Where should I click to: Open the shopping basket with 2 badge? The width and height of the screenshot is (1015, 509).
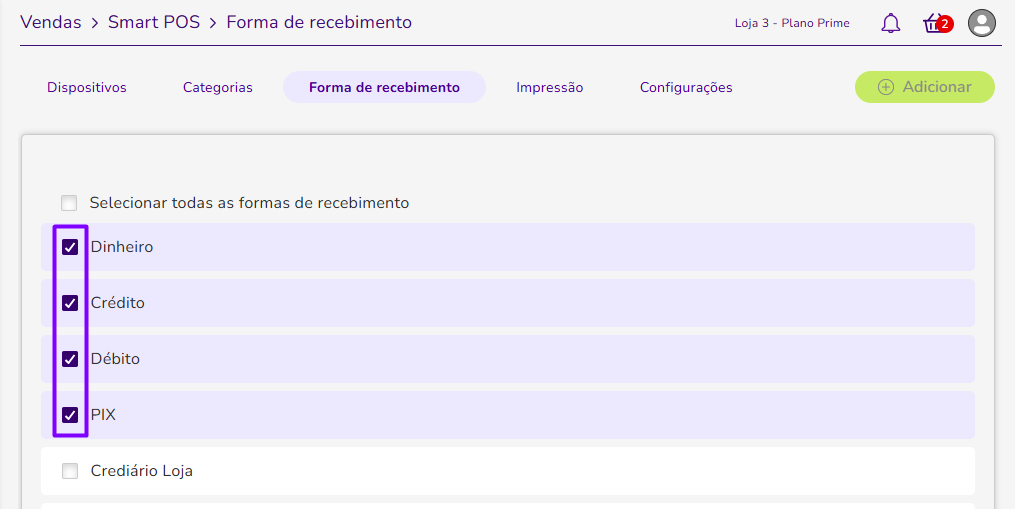click(937, 23)
